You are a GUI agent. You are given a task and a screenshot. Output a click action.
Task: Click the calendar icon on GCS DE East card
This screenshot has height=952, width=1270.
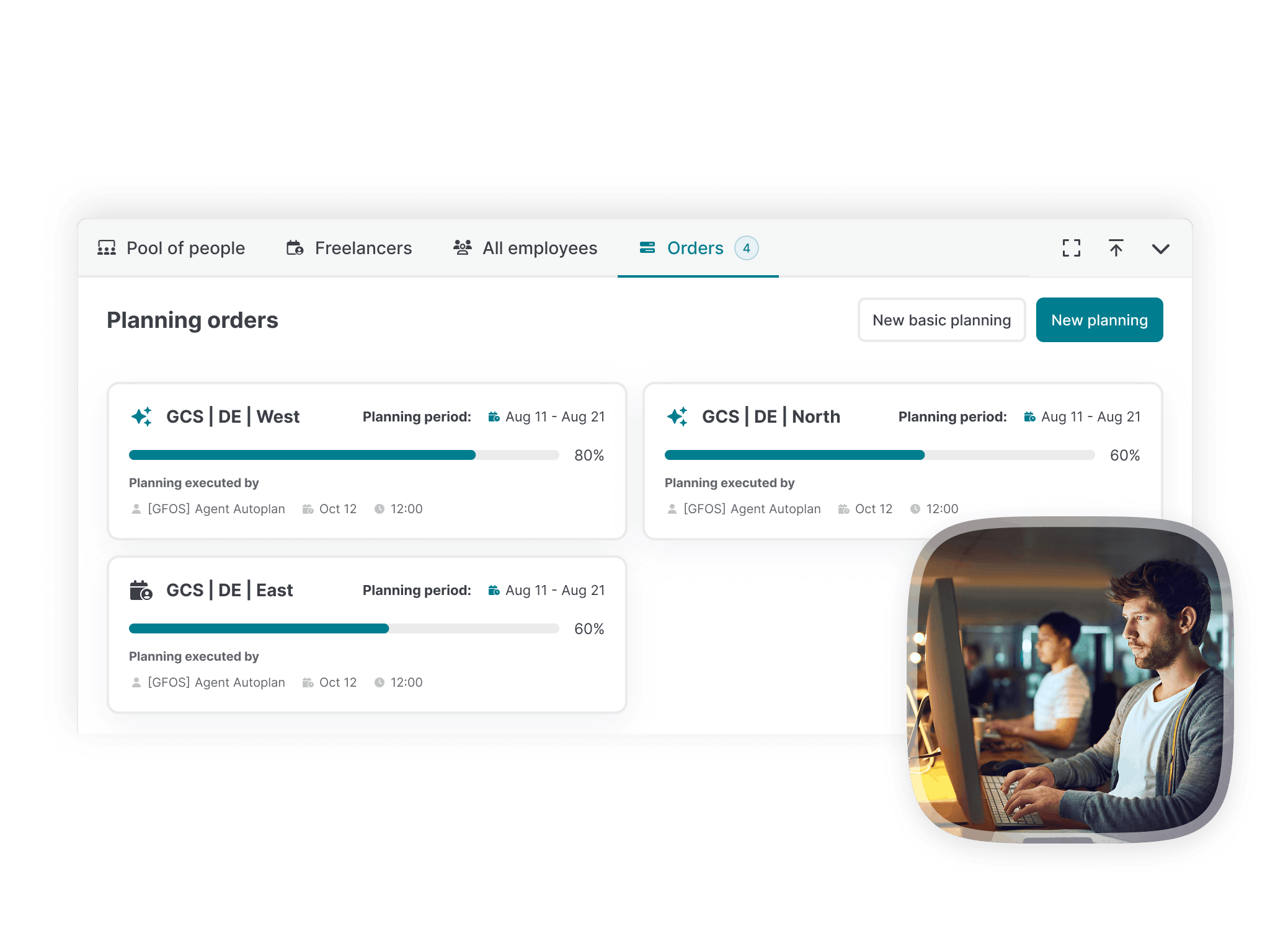[x=140, y=589]
